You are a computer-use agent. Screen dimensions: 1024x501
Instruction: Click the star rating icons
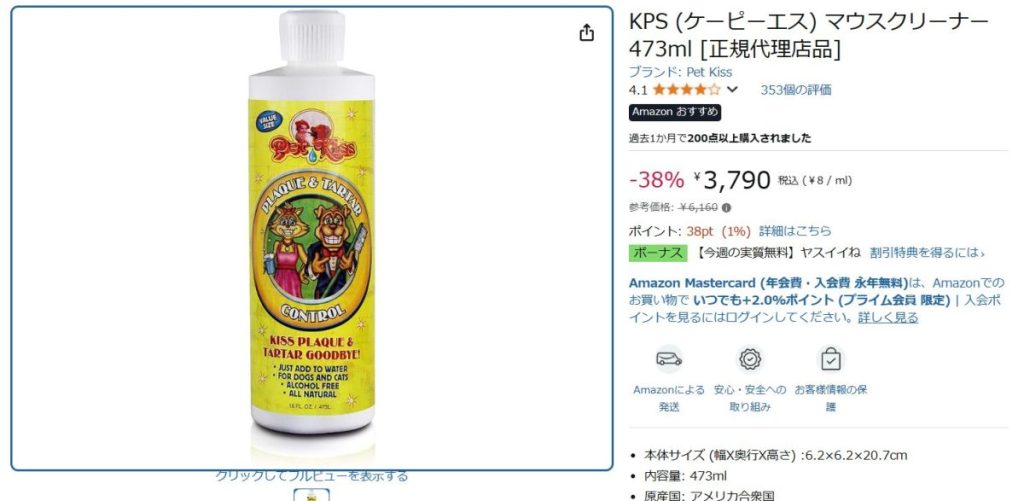click(686, 89)
